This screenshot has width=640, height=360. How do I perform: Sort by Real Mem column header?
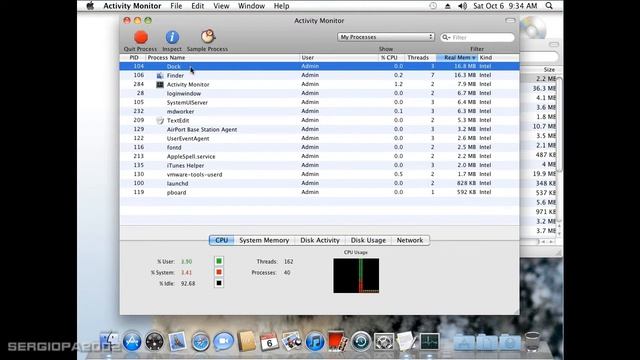457,58
